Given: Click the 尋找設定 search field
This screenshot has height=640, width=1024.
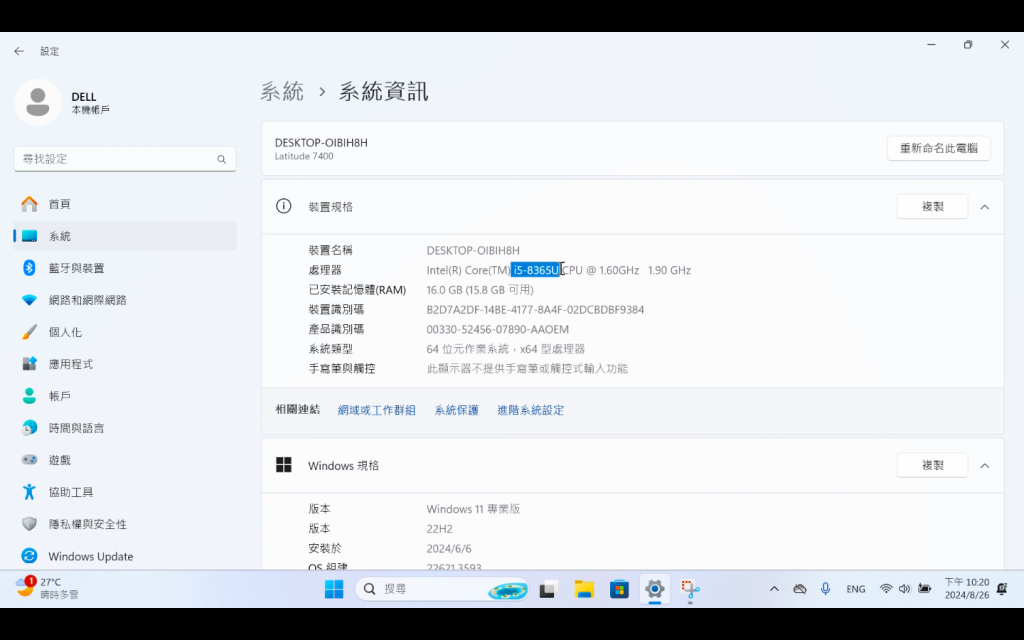Looking at the screenshot, I should [125, 159].
